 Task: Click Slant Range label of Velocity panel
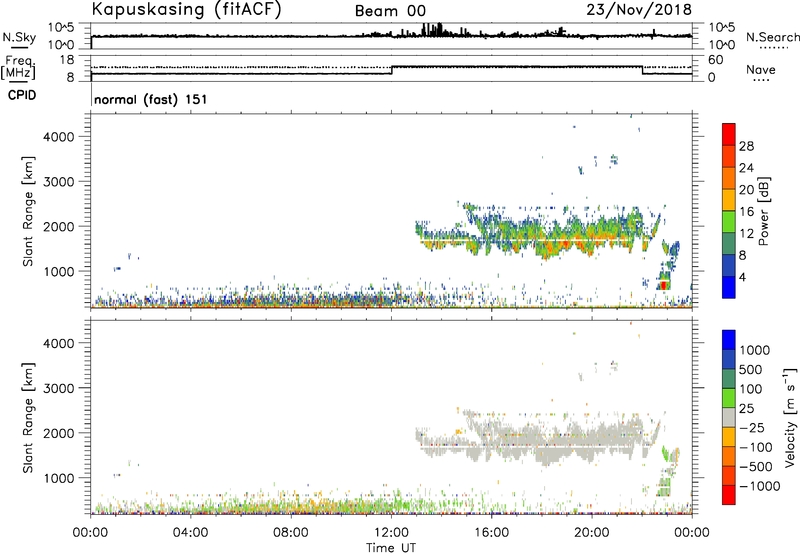[28, 418]
